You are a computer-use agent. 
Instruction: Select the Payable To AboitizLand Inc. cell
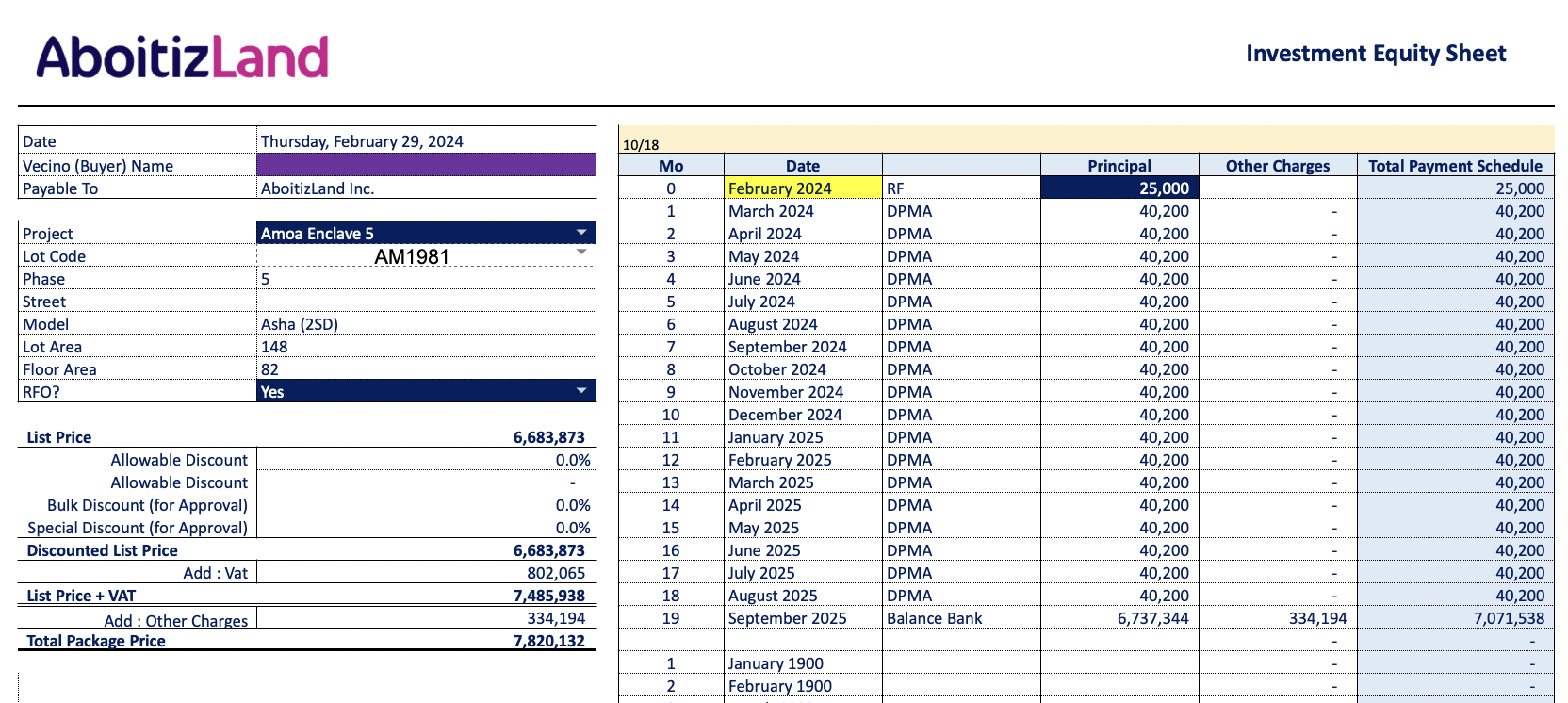pyautogui.click(x=426, y=188)
